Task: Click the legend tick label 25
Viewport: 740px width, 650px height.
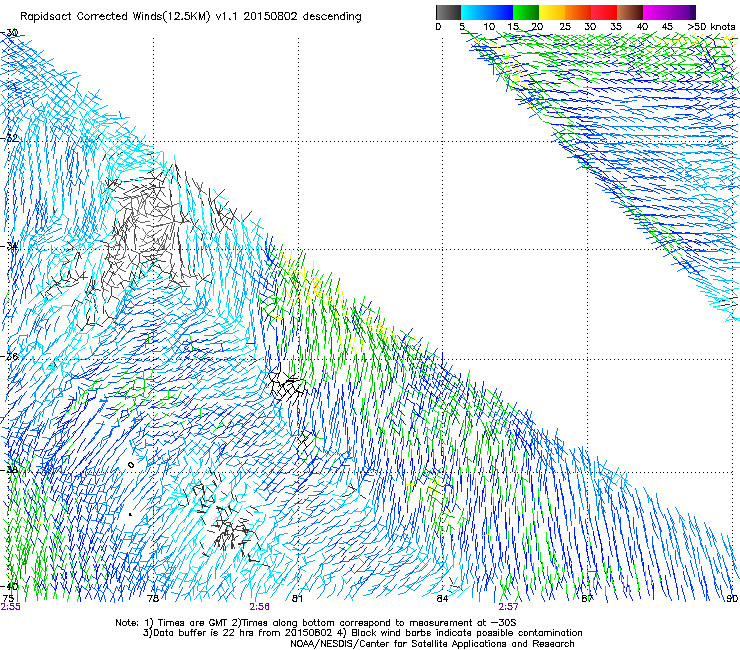Action: (565, 26)
